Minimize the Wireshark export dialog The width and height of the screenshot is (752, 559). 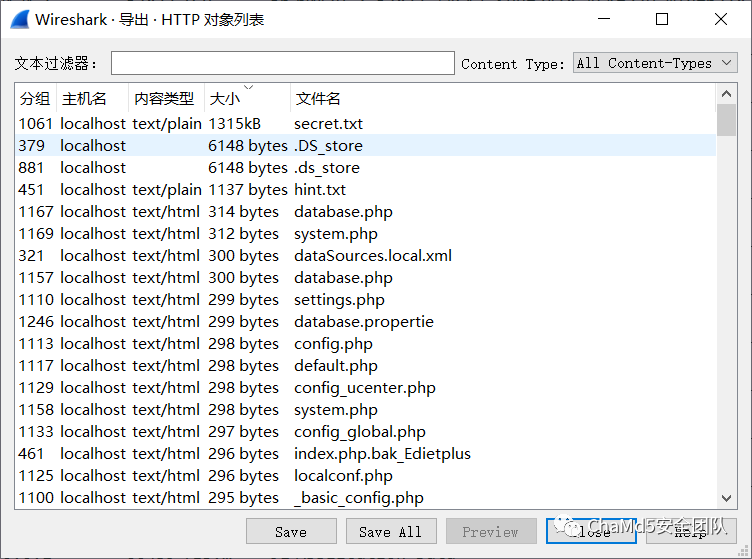(604, 19)
